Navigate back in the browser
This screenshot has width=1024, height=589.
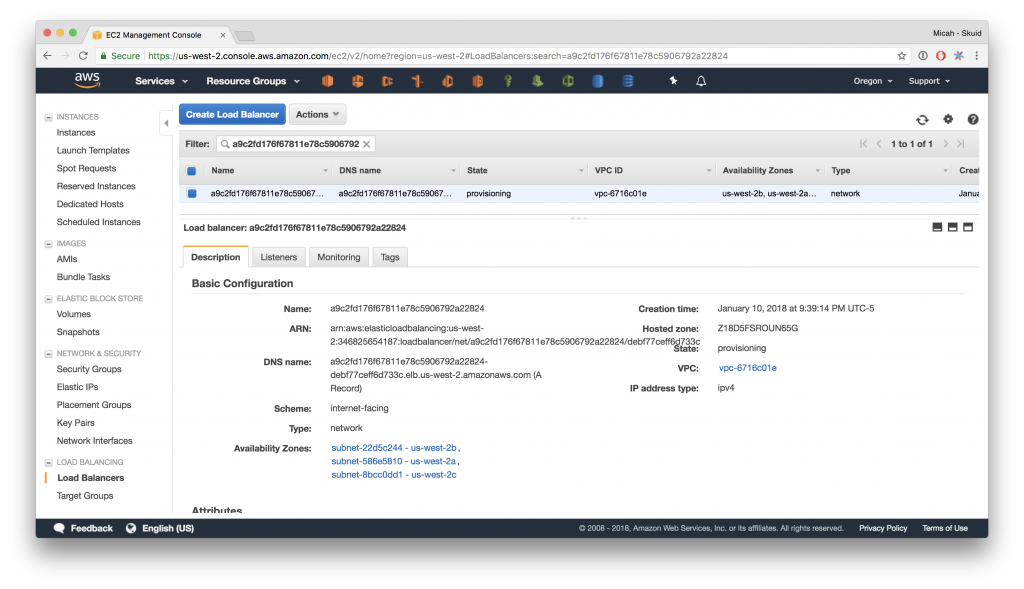(47, 56)
